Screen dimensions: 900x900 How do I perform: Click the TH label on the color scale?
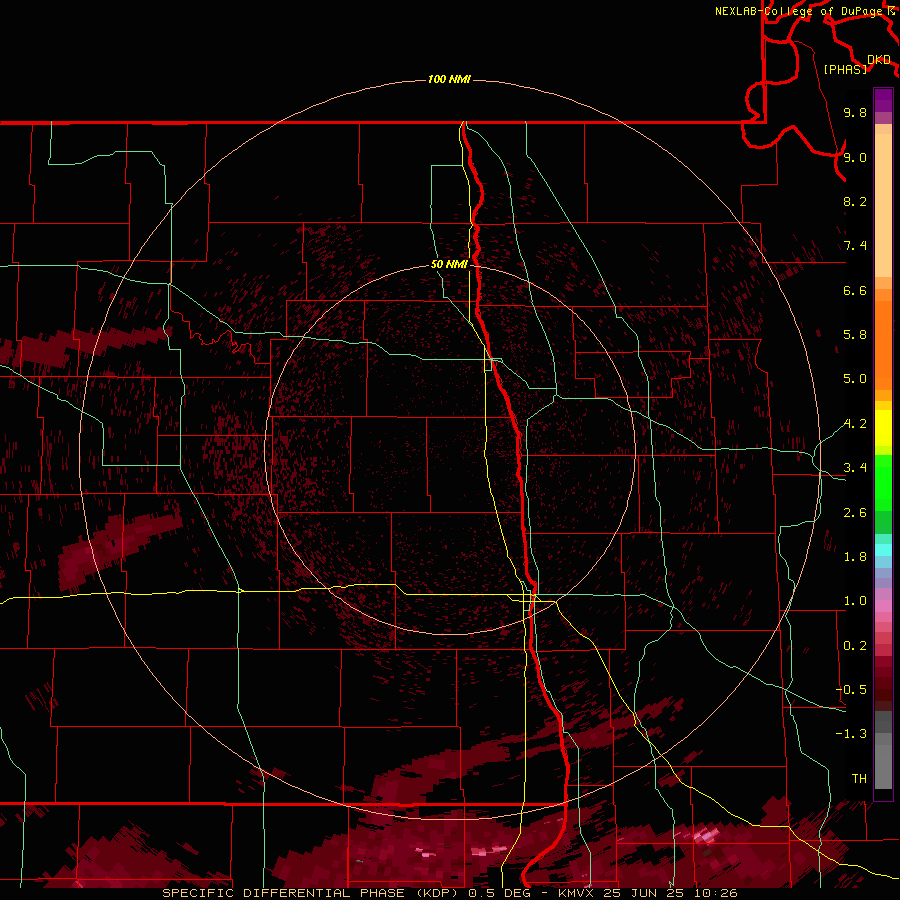pos(859,779)
